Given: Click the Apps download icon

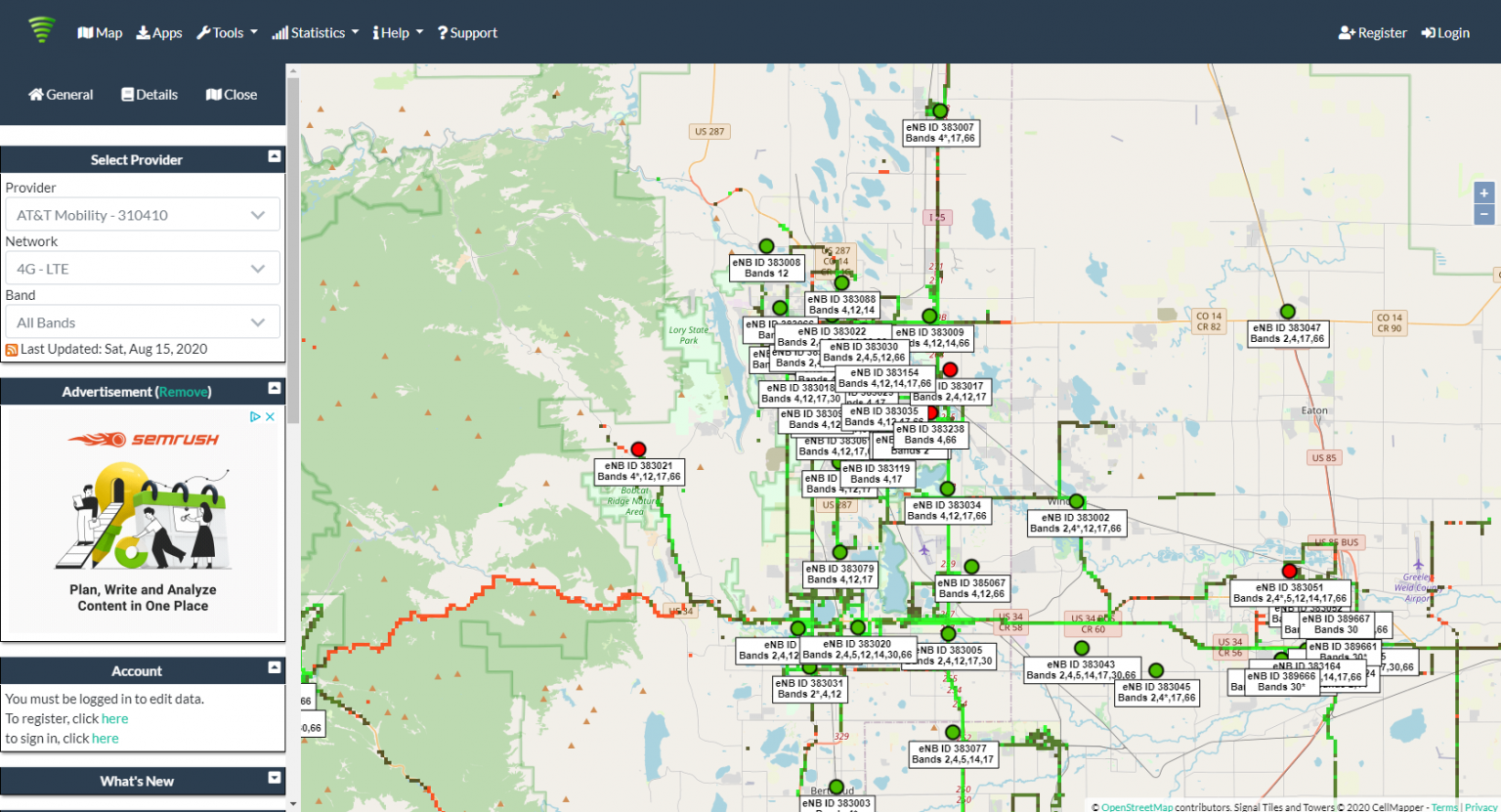Looking at the screenshot, I should click(x=143, y=32).
